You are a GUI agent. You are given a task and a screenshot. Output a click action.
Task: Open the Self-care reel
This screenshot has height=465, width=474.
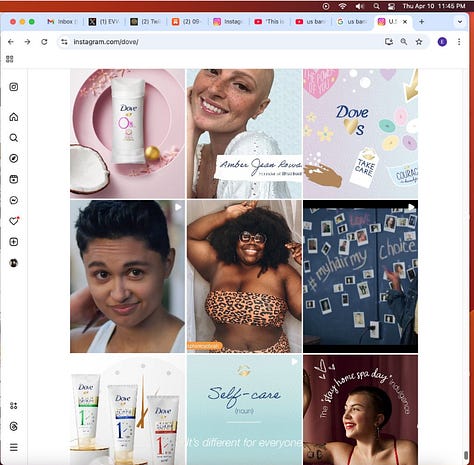(244, 410)
